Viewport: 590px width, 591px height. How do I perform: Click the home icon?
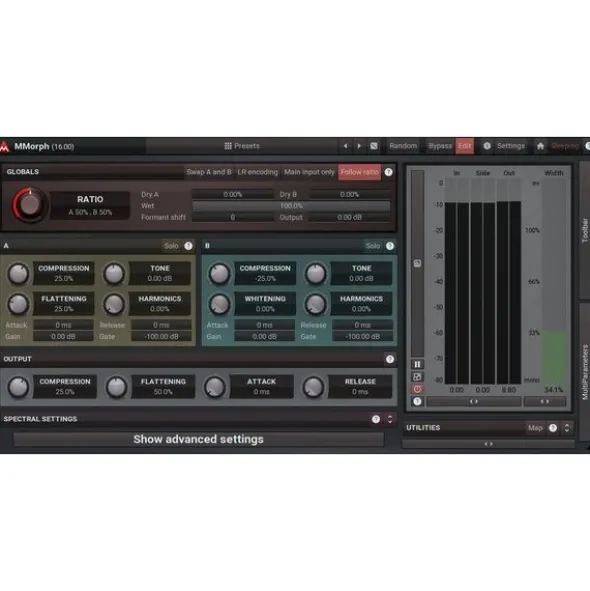coord(540,146)
